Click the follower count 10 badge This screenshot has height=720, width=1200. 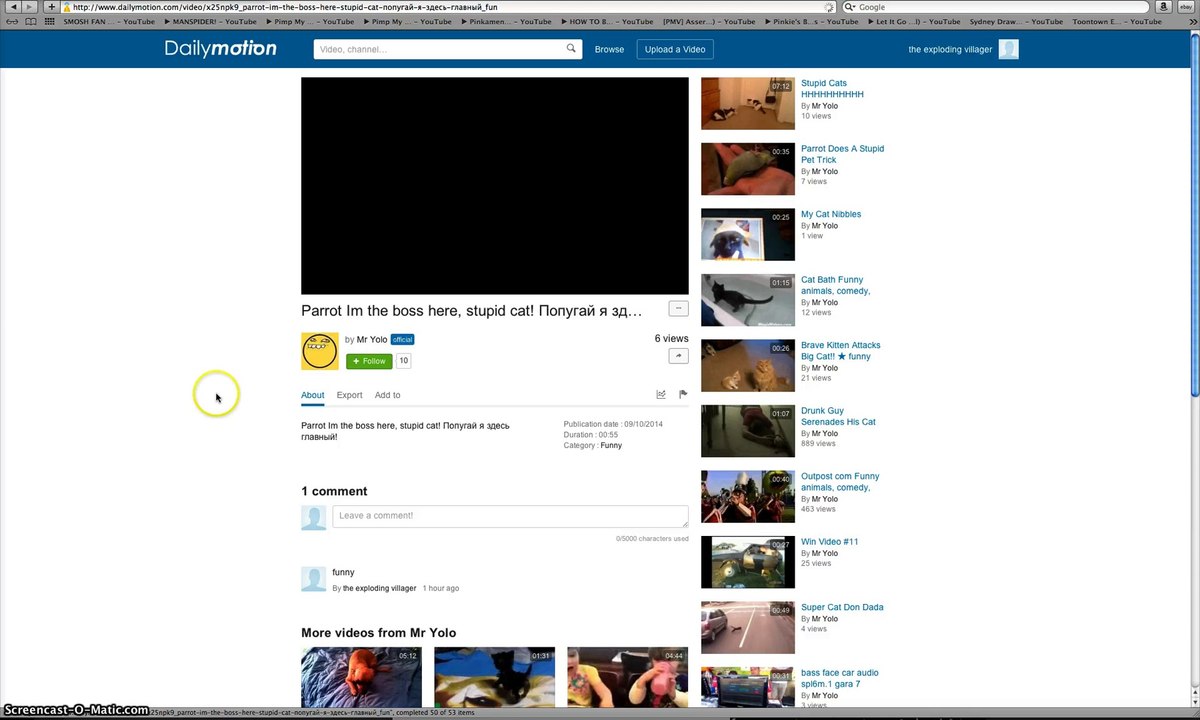(x=404, y=361)
